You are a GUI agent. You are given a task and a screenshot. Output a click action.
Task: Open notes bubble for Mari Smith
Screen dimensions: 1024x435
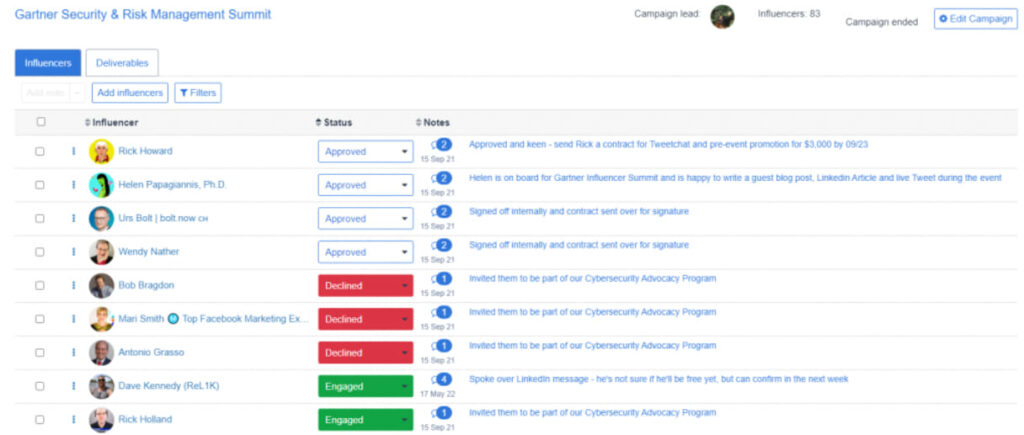(x=441, y=312)
